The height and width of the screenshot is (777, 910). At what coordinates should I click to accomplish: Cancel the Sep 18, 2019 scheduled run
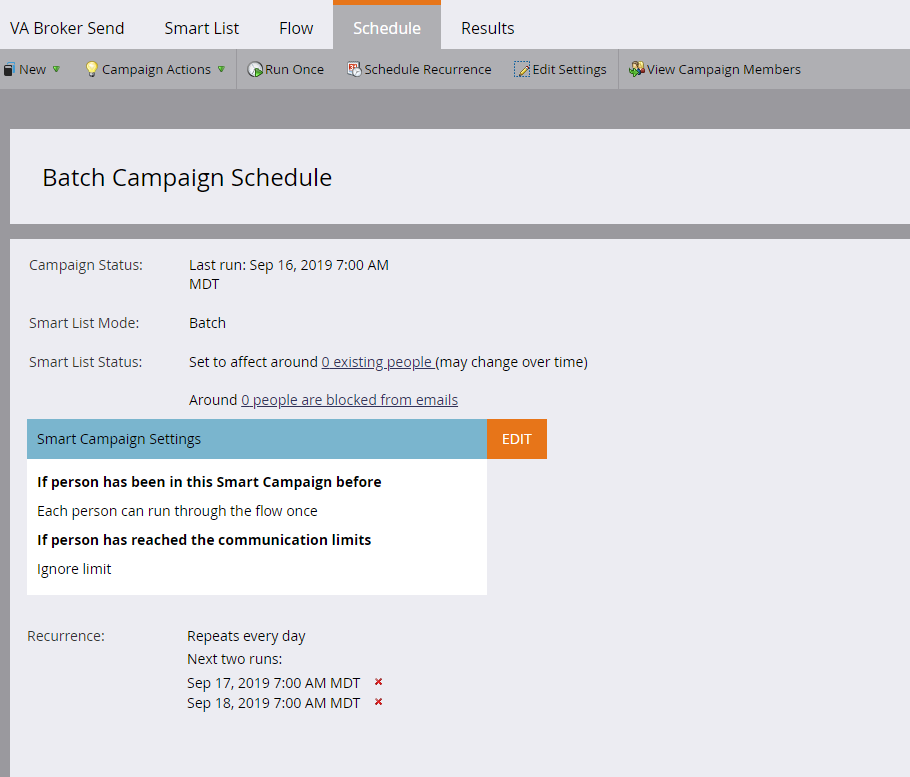[x=378, y=702]
